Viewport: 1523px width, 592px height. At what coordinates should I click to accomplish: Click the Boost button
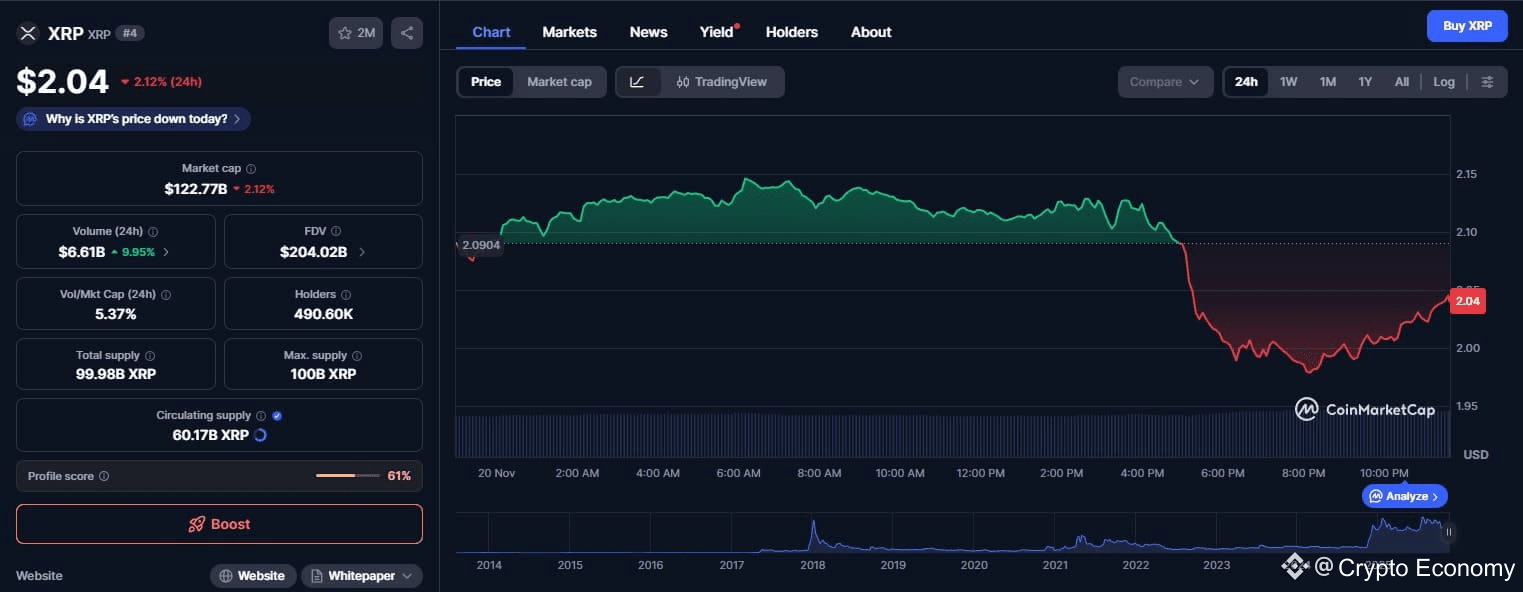219,524
